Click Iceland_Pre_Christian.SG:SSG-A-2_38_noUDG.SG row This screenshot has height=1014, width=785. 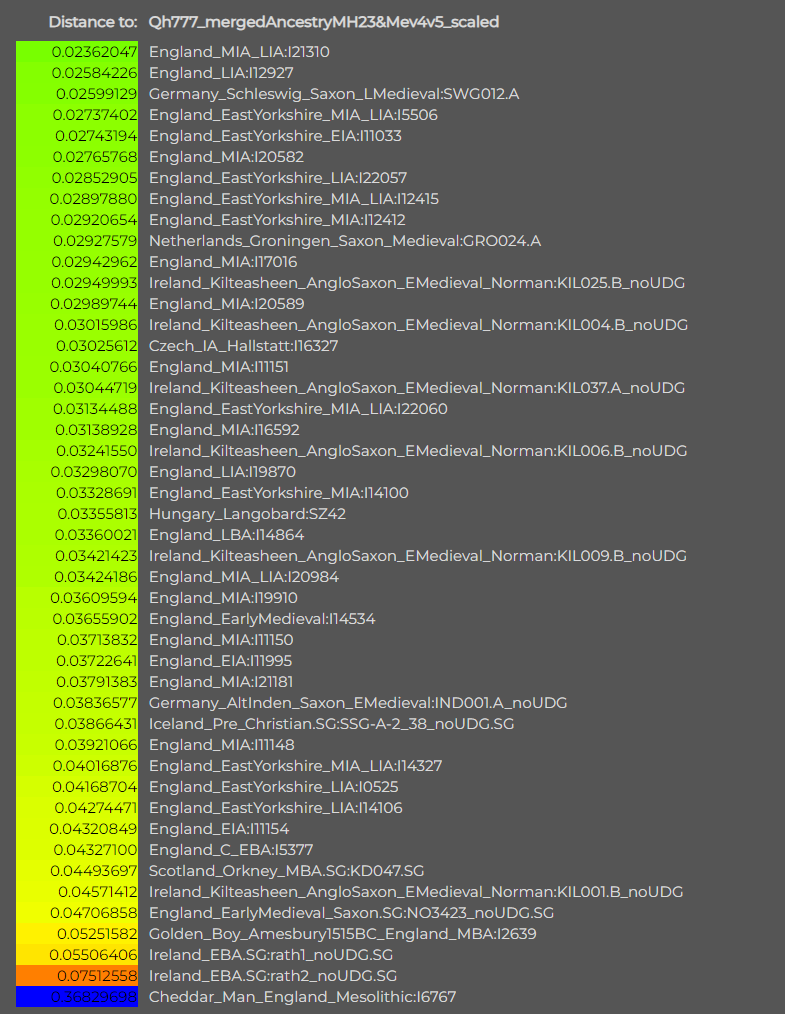click(332, 724)
